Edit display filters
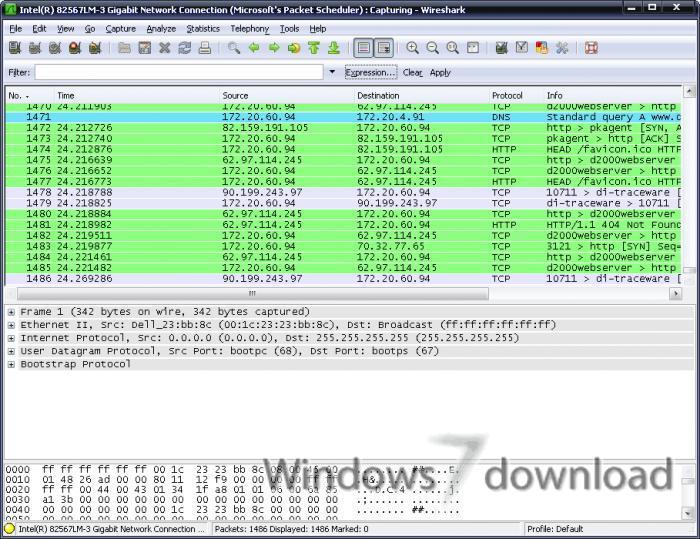This screenshot has height=539, width=700. (522, 48)
